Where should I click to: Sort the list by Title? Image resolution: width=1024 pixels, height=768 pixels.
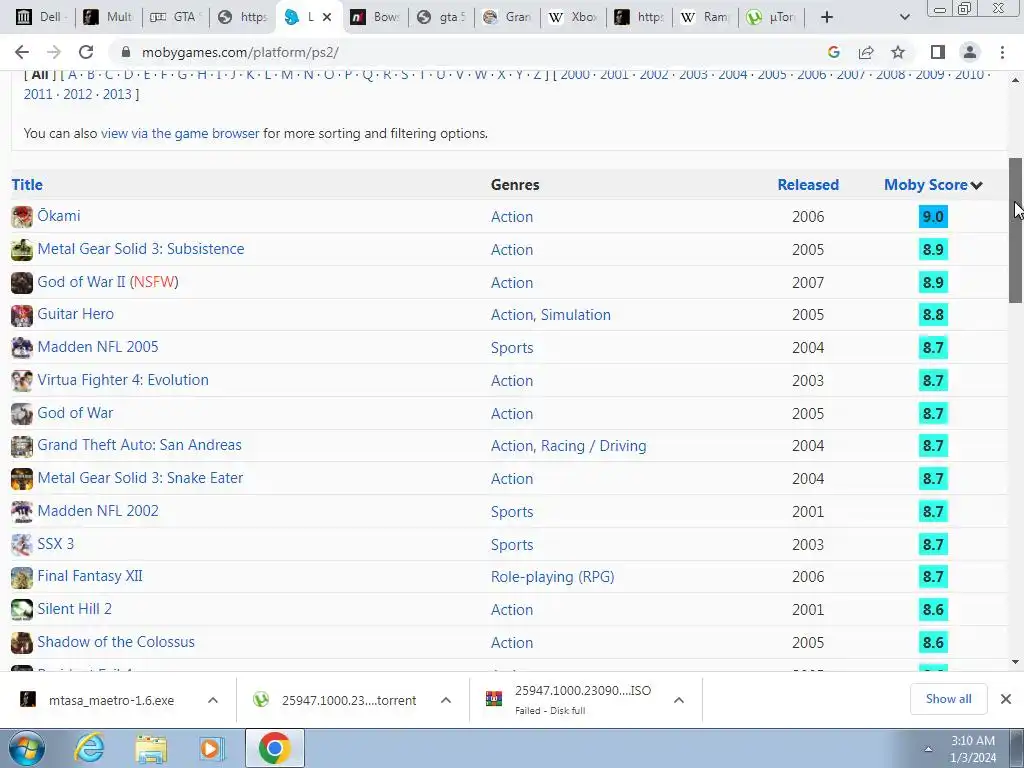[x=27, y=185]
